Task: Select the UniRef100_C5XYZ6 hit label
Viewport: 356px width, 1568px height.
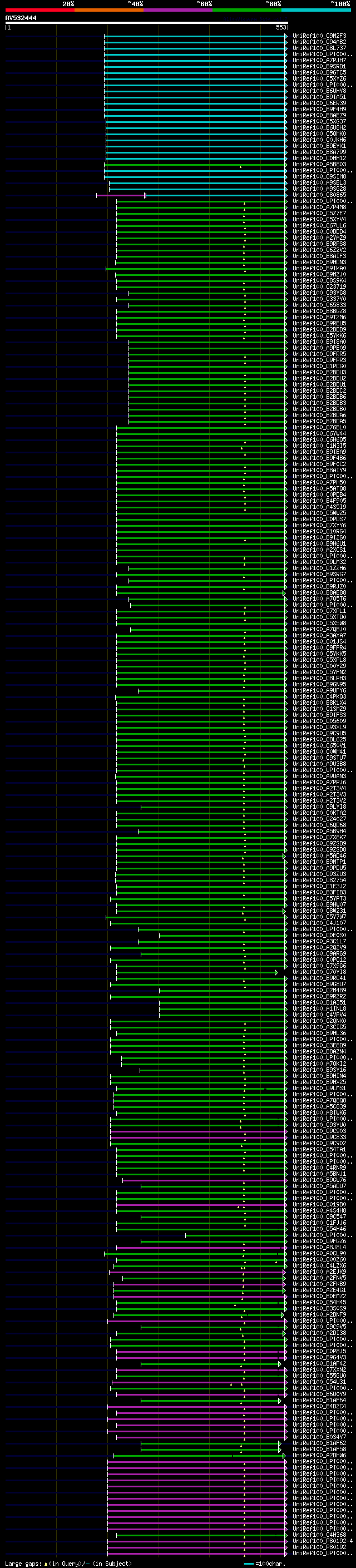Action: 319,78
